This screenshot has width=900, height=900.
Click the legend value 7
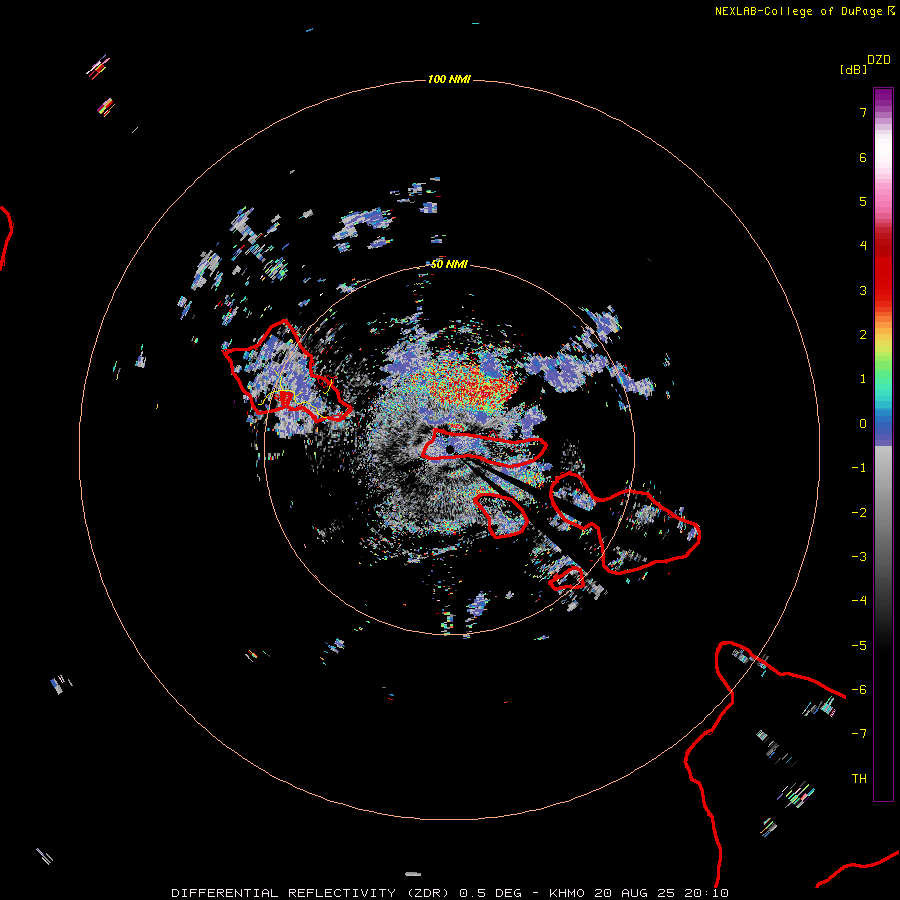863,112
